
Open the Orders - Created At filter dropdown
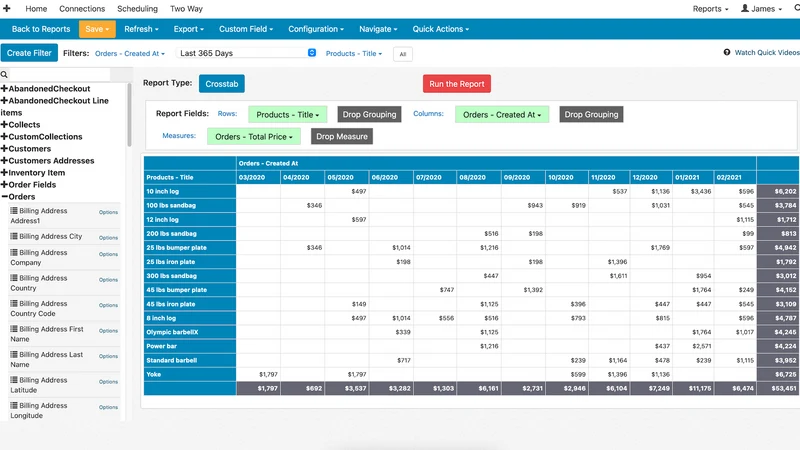(130, 54)
